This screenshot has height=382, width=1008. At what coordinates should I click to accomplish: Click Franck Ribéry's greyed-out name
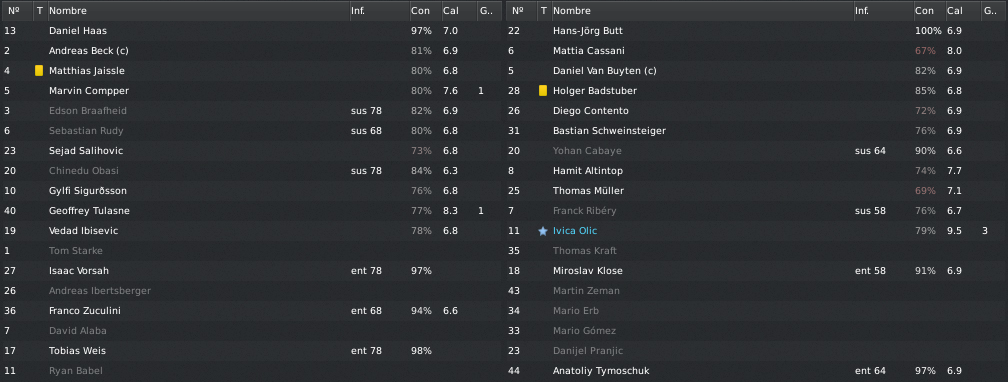584,211
